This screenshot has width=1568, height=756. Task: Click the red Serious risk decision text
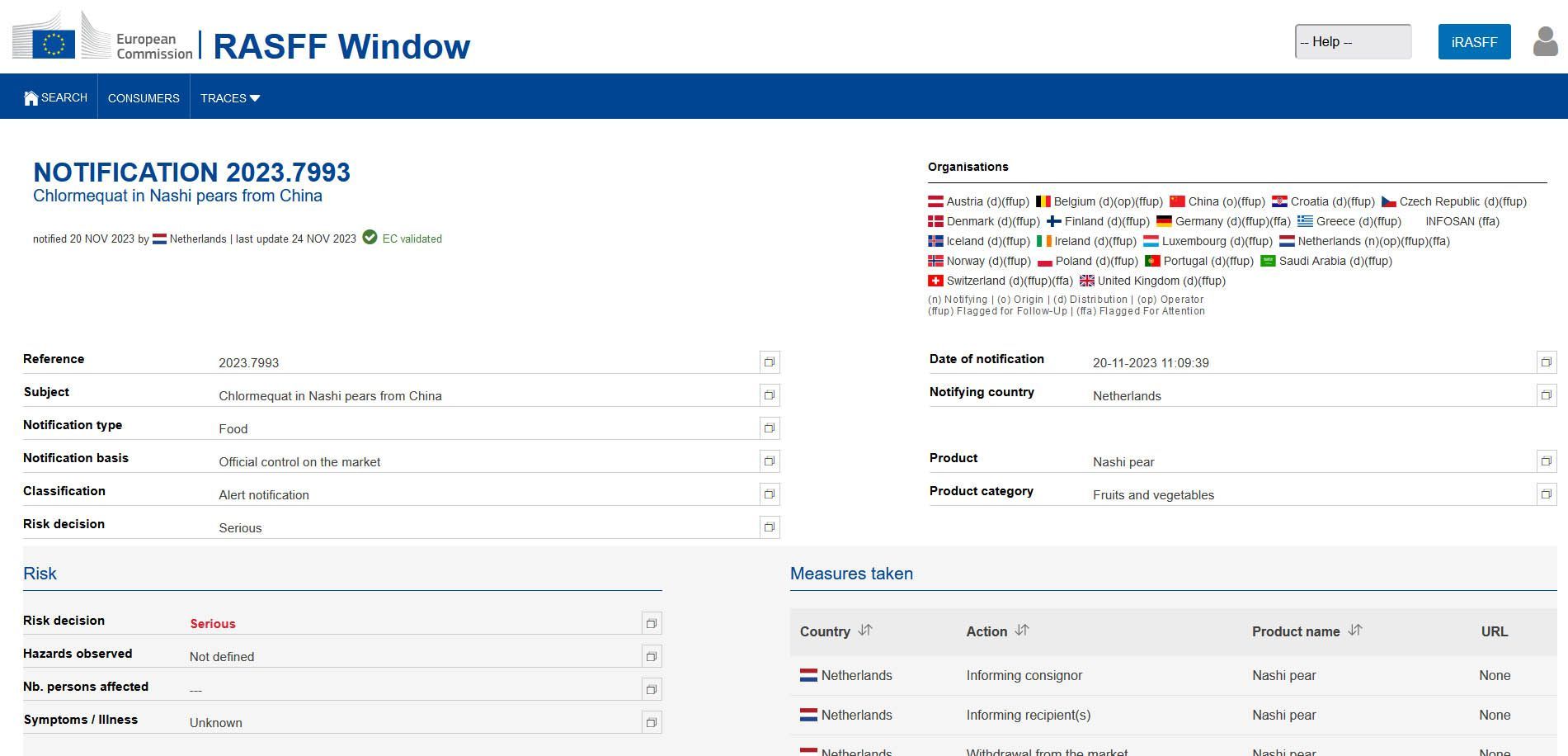[213, 624]
